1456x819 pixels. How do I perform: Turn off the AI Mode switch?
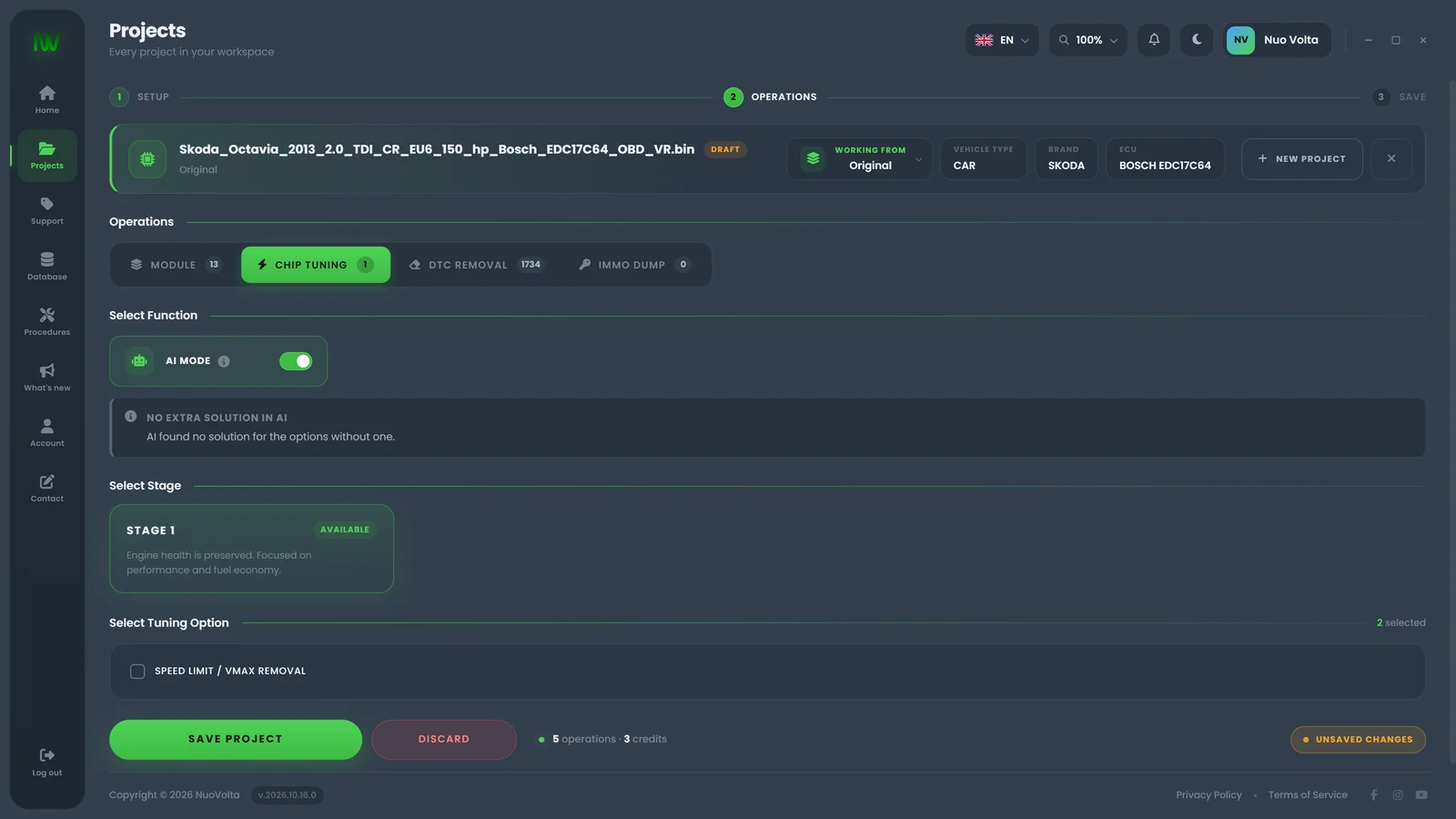click(296, 361)
